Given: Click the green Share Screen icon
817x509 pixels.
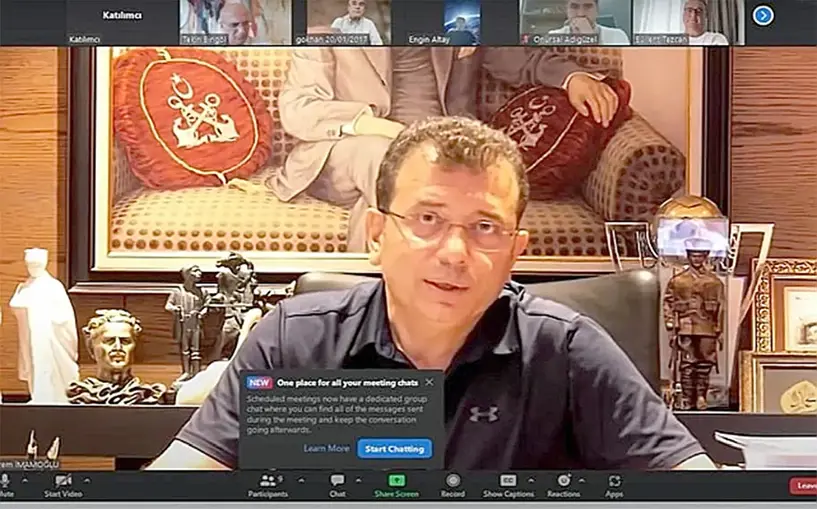Looking at the screenshot, I should tap(396, 484).
